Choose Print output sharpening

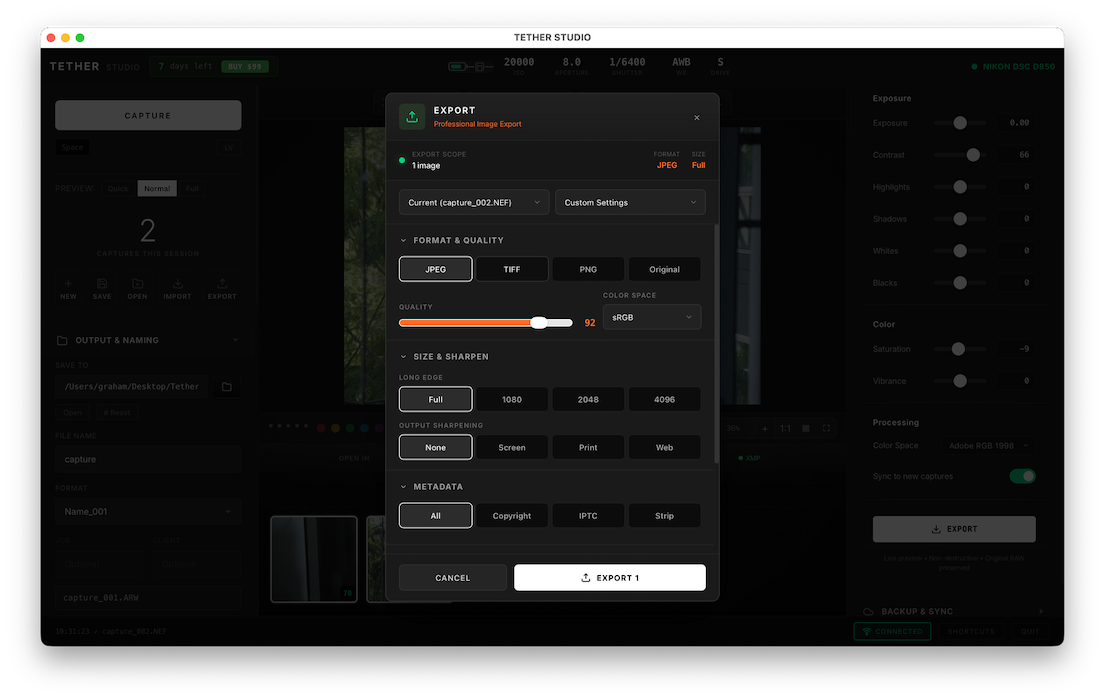(x=588, y=447)
